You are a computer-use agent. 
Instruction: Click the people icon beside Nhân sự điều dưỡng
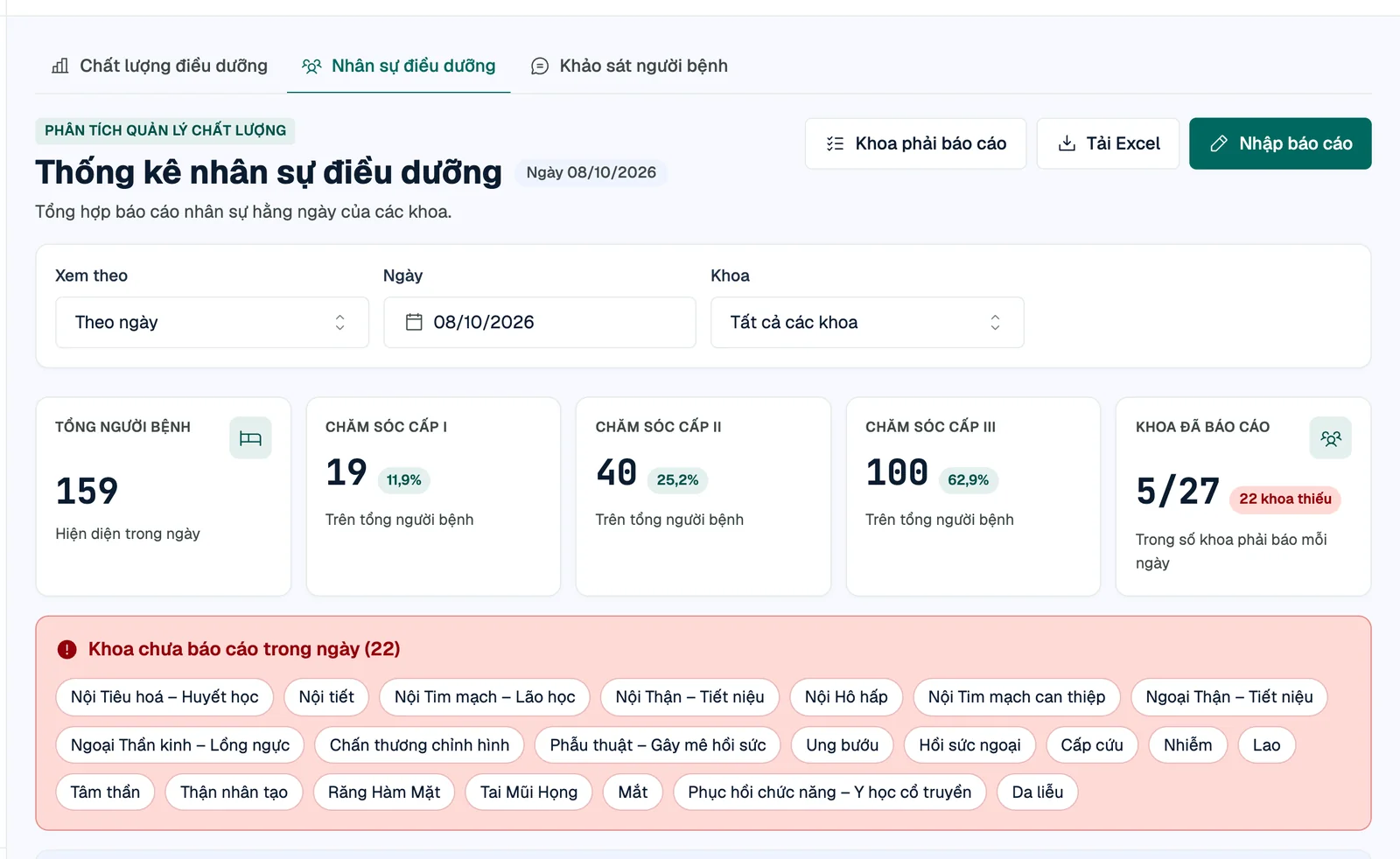pyautogui.click(x=311, y=66)
